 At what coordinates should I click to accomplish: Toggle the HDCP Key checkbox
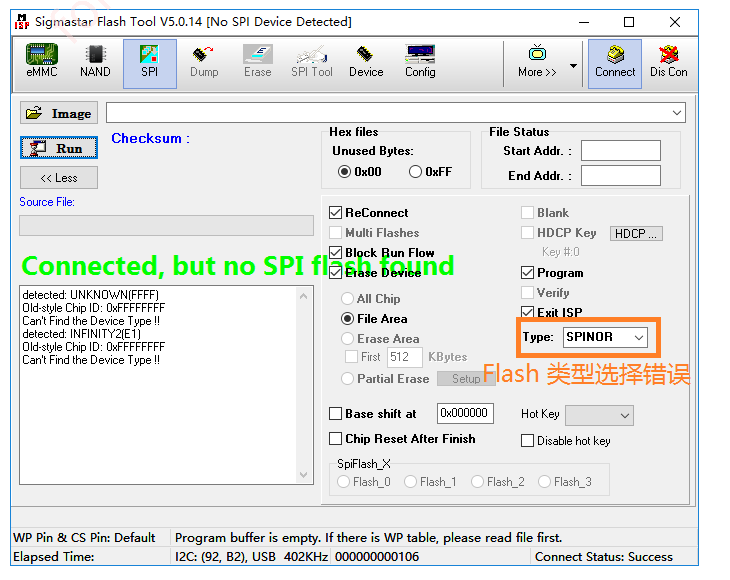pos(527,233)
